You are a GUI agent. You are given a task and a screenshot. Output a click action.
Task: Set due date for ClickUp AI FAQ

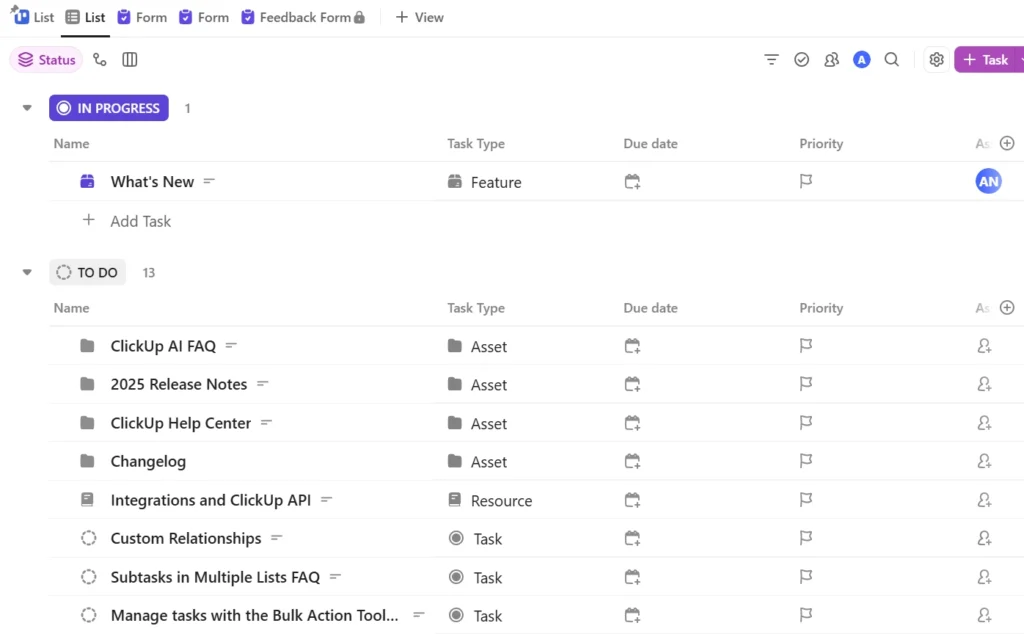click(632, 346)
